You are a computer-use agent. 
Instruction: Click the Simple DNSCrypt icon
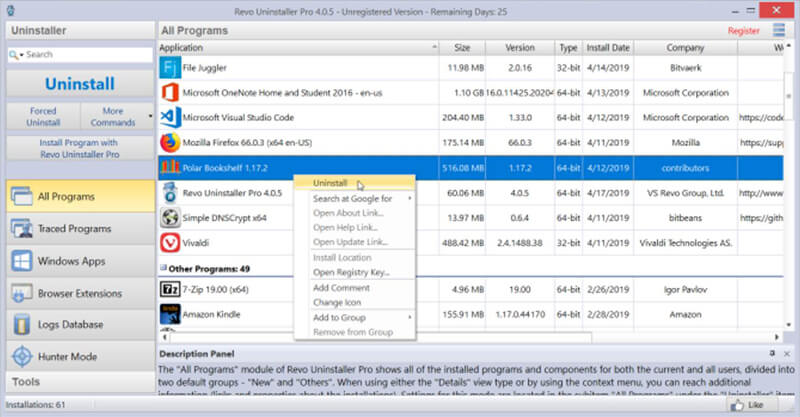click(x=170, y=218)
